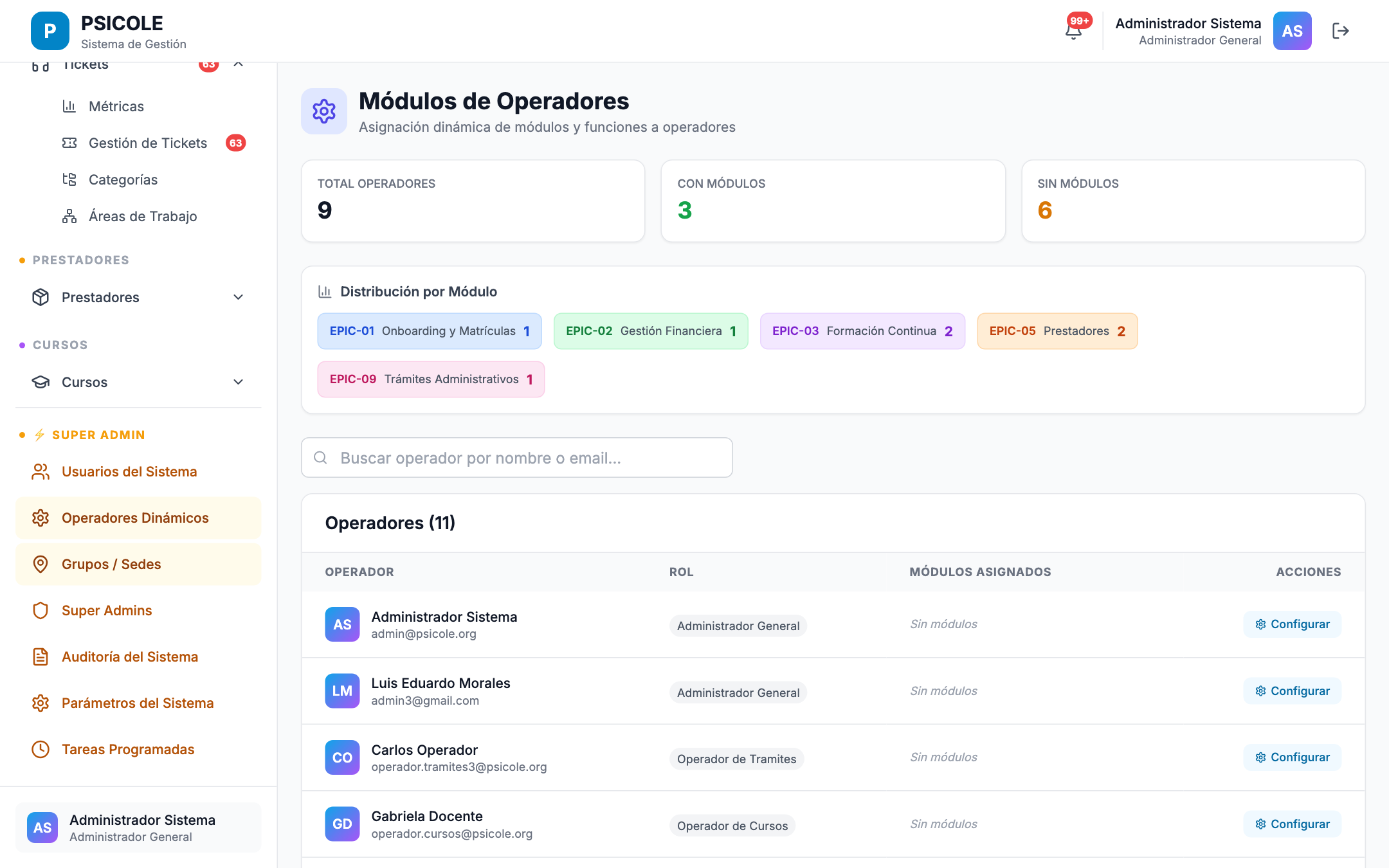The image size is (1389, 868).
Task: Click the OPERADOR column header
Action: point(359,572)
